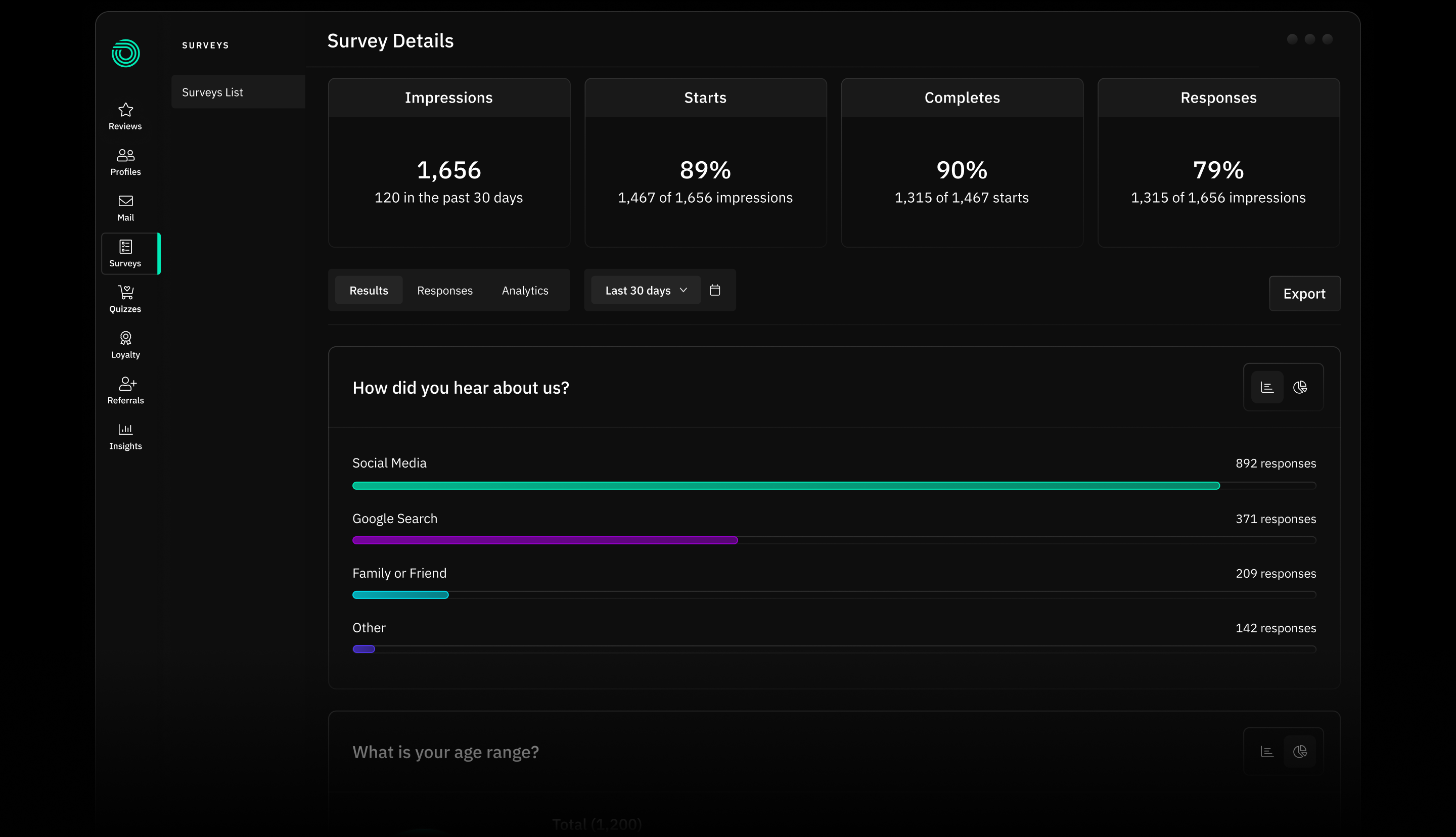Viewport: 1456px width, 837px height.
Task: Show age range question as bar chart
Action: pos(1267,752)
